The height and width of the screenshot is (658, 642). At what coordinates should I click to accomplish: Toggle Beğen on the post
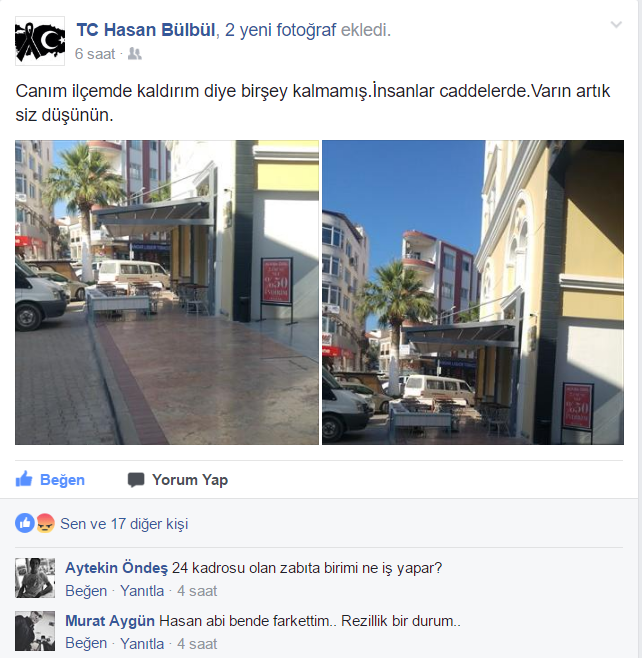point(50,479)
